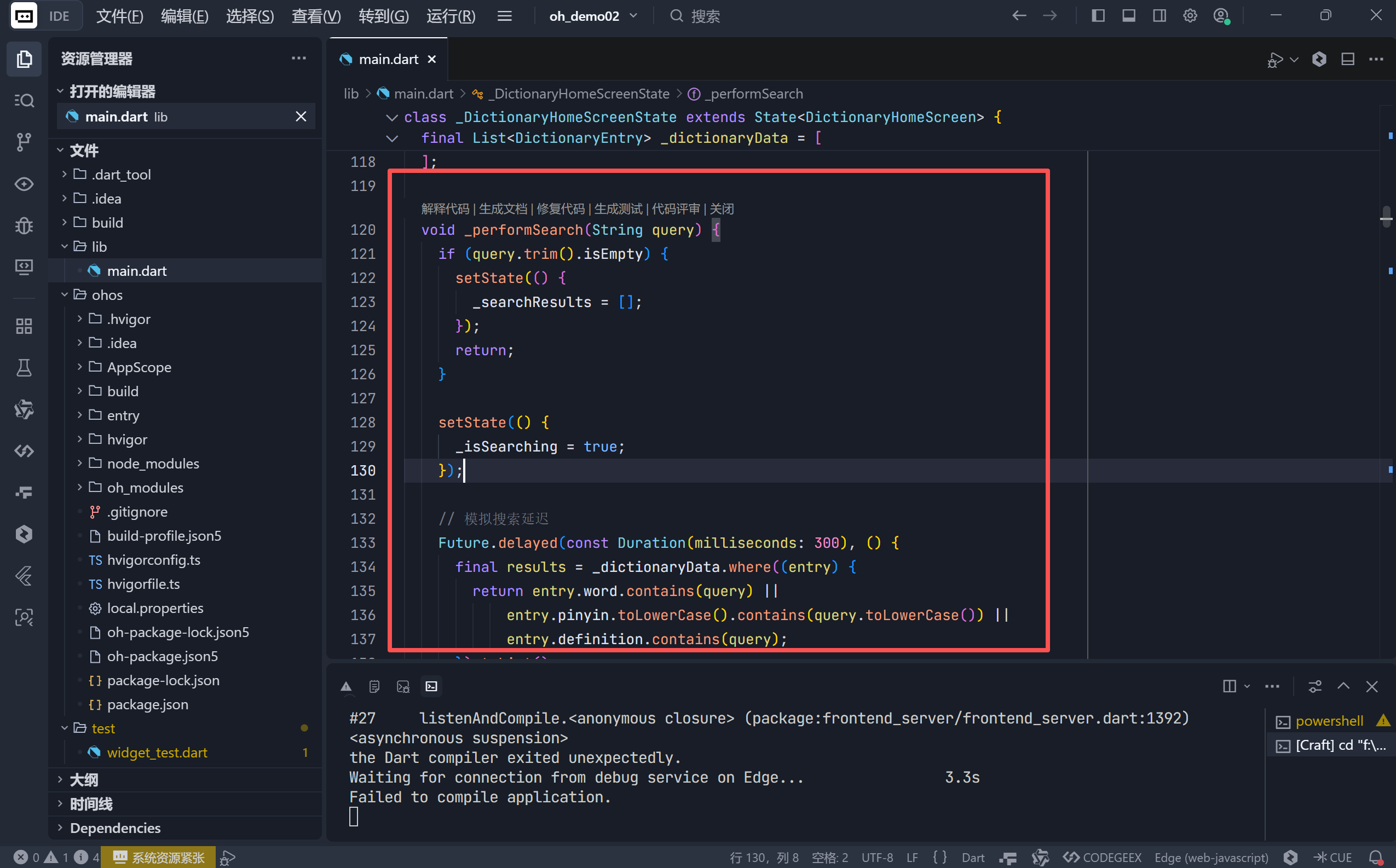Image resolution: width=1396 pixels, height=868 pixels.
Task: Open the testing flask icon in sidebar
Action: pos(24,367)
